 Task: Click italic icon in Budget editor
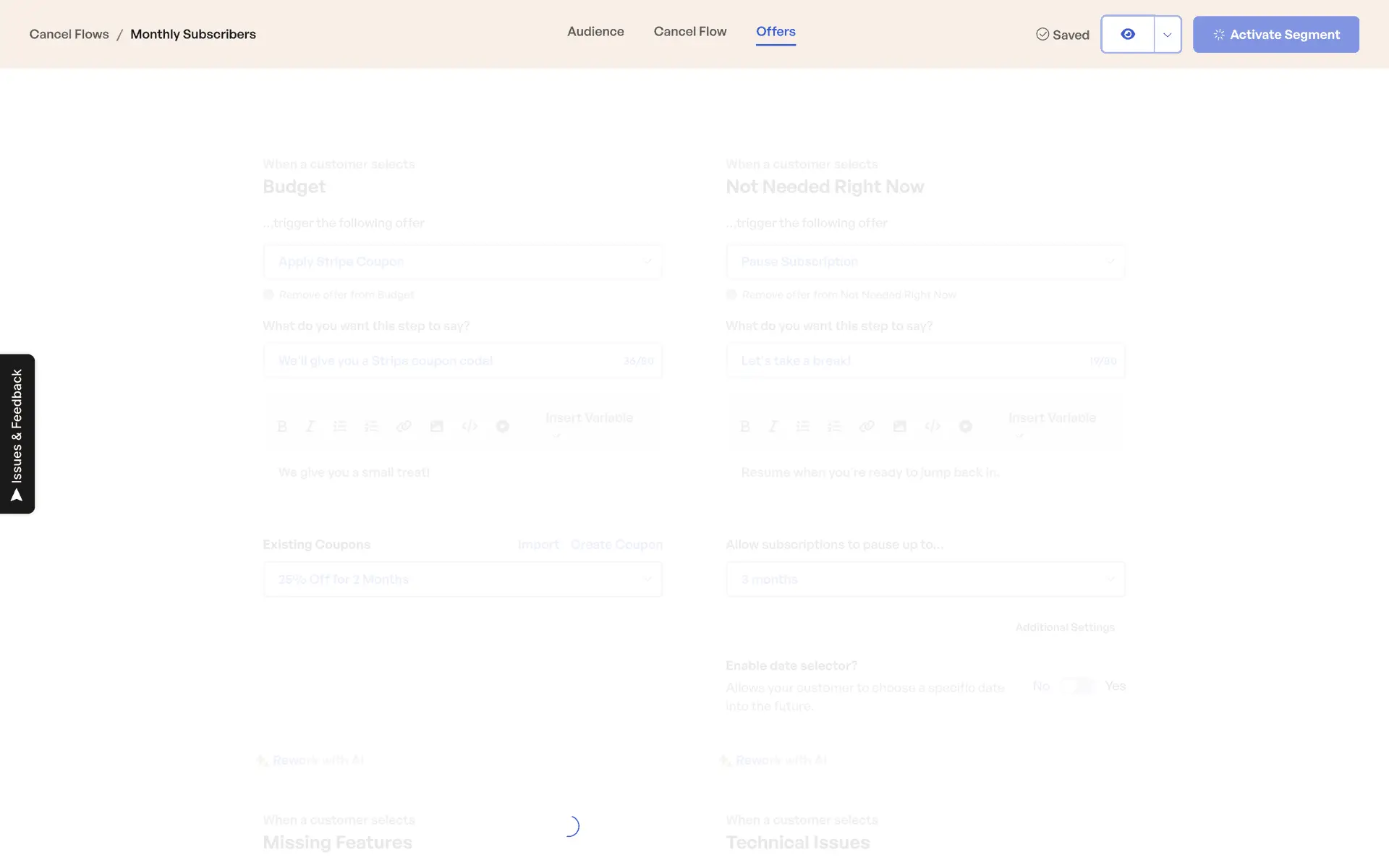coord(310,427)
